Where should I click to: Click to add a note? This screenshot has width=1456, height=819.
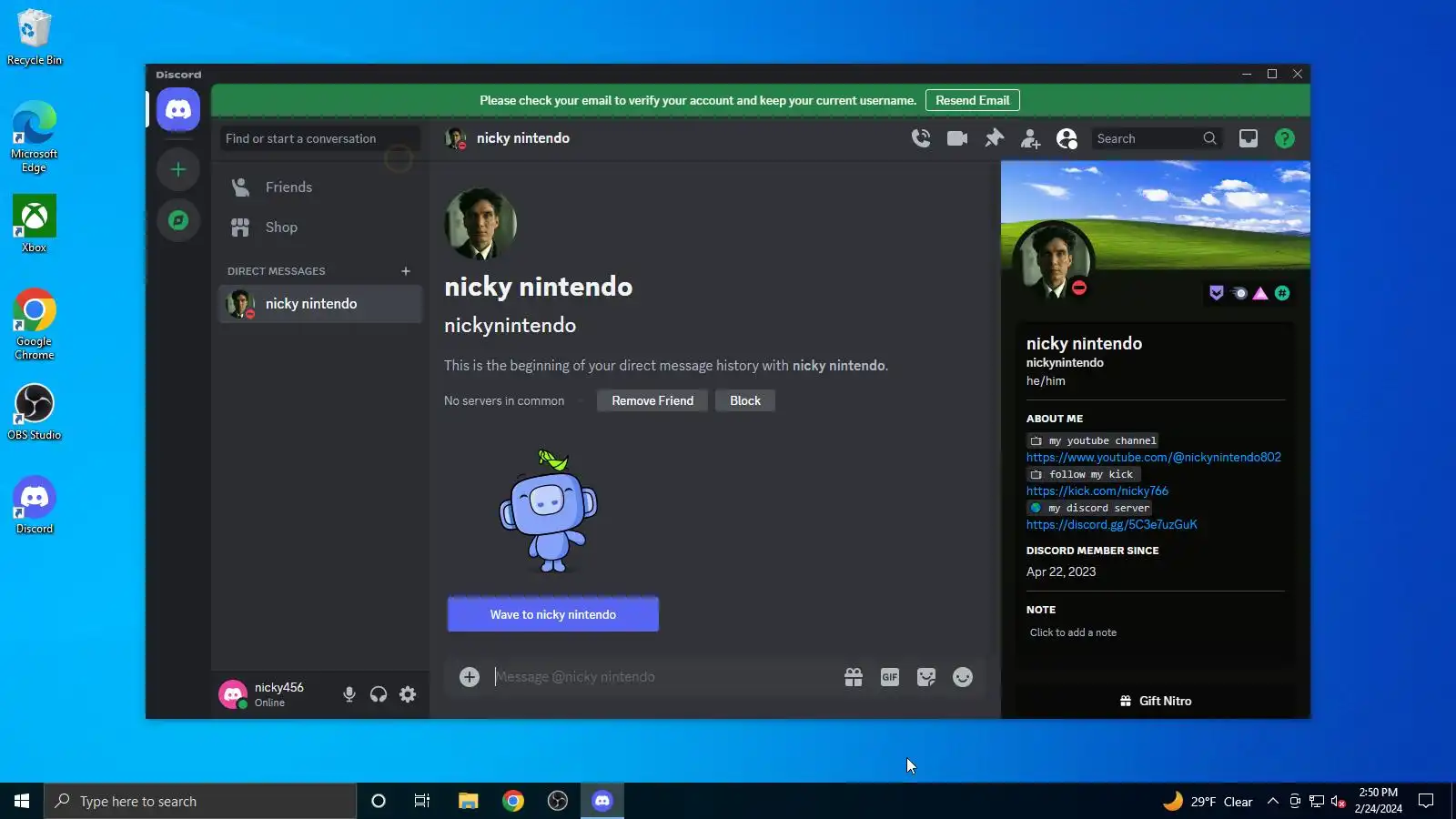click(x=1073, y=632)
